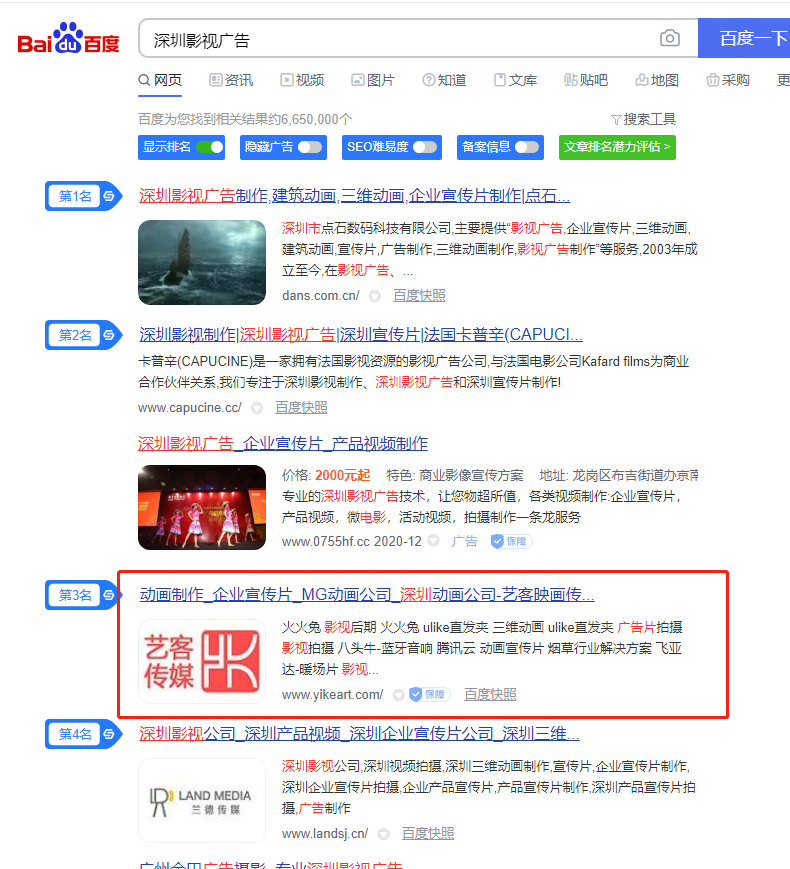Open camera image search icon
This screenshot has height=869, width=790.
coord(670,38)
